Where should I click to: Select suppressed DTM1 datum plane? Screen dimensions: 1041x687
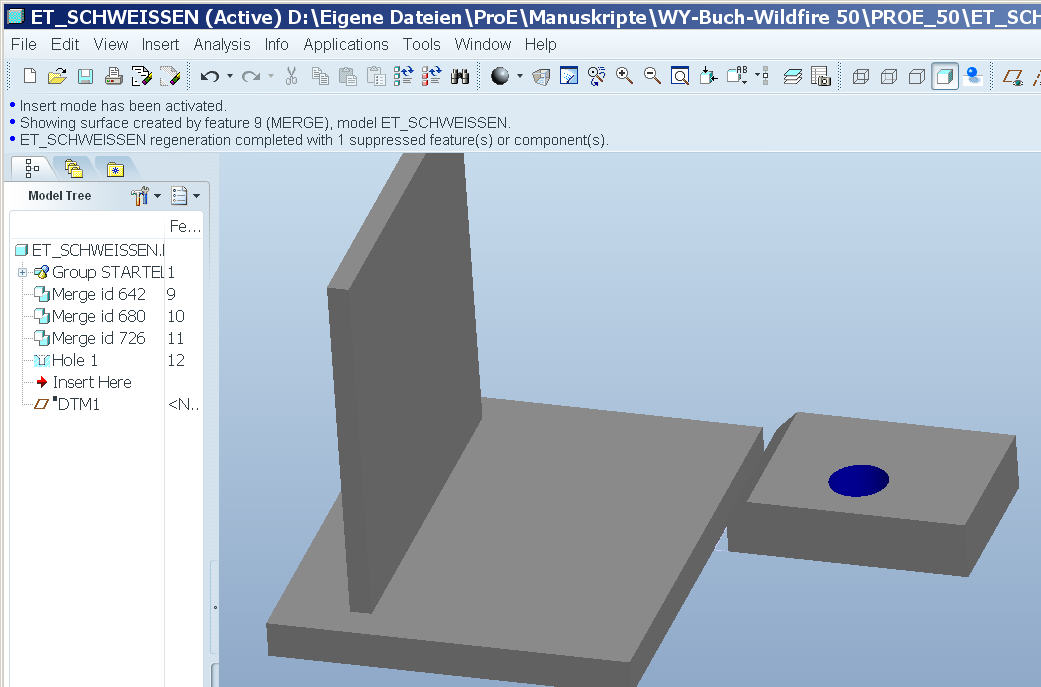[x=67, y=404]
